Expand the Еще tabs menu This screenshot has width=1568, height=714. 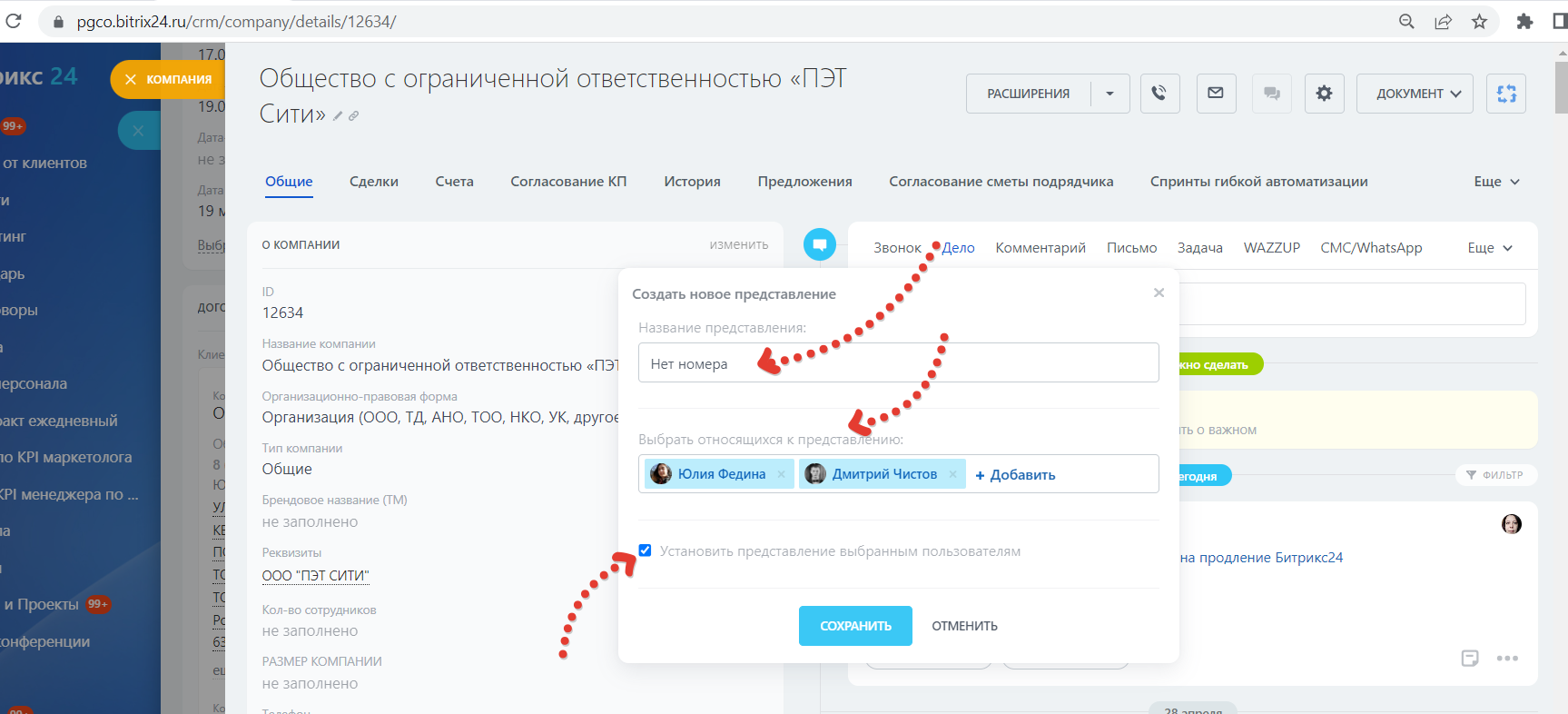point(1495,182)
